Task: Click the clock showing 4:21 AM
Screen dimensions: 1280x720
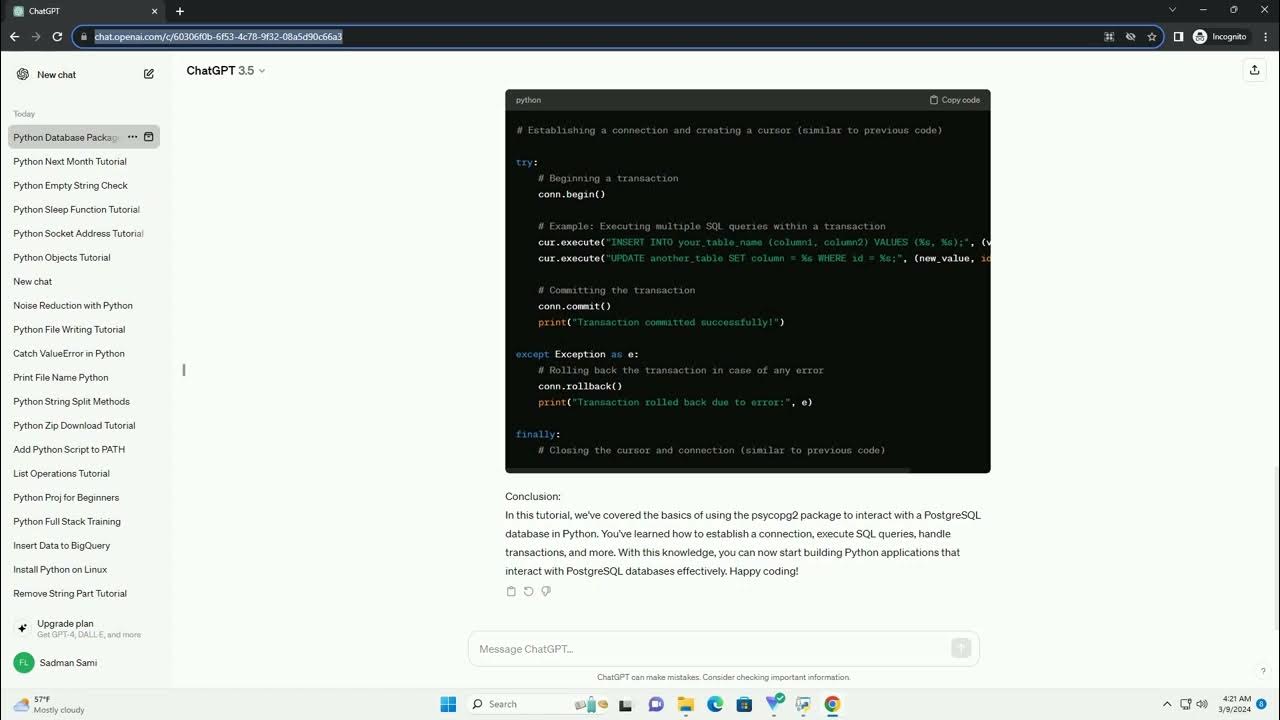Action: (1236, 704)
